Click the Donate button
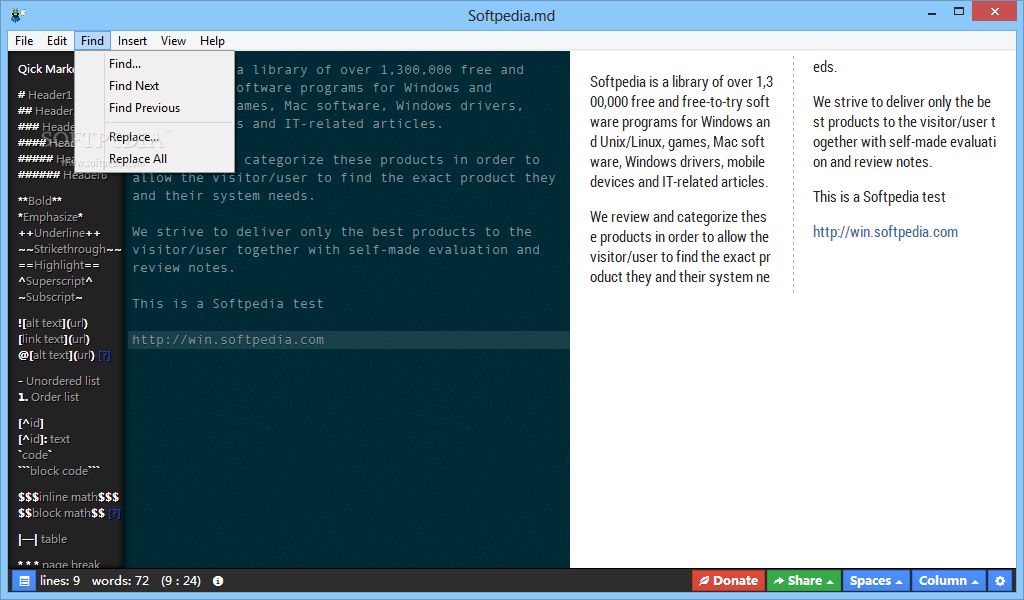Image resolution: width=1024 pixels, height=600 pixels. 728,580
